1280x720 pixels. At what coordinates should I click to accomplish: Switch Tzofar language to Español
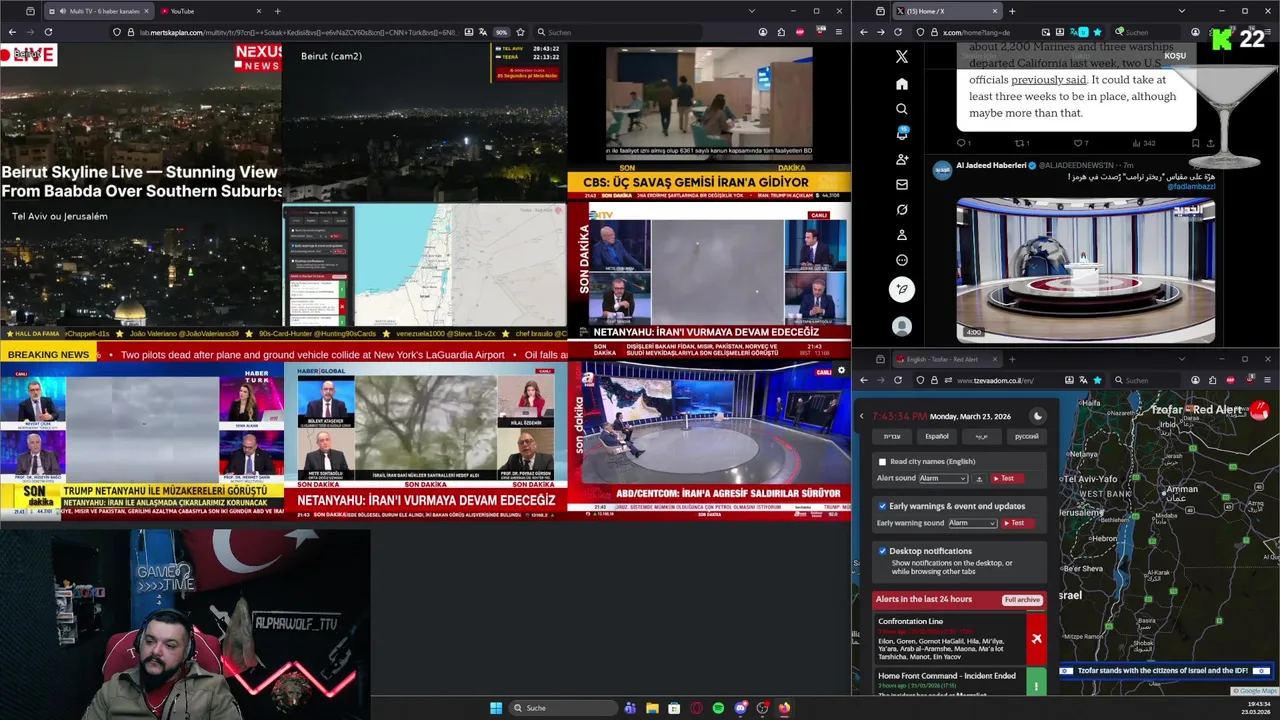click(937, 437)
